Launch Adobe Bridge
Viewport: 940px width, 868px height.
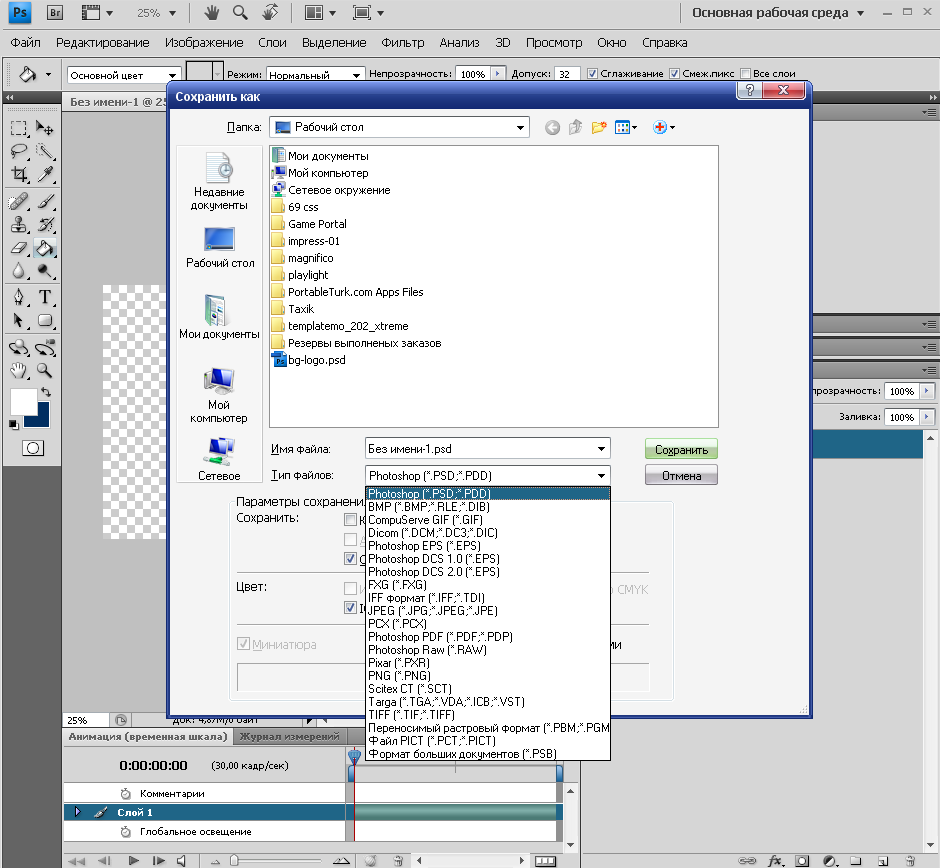tap(55, 13)
